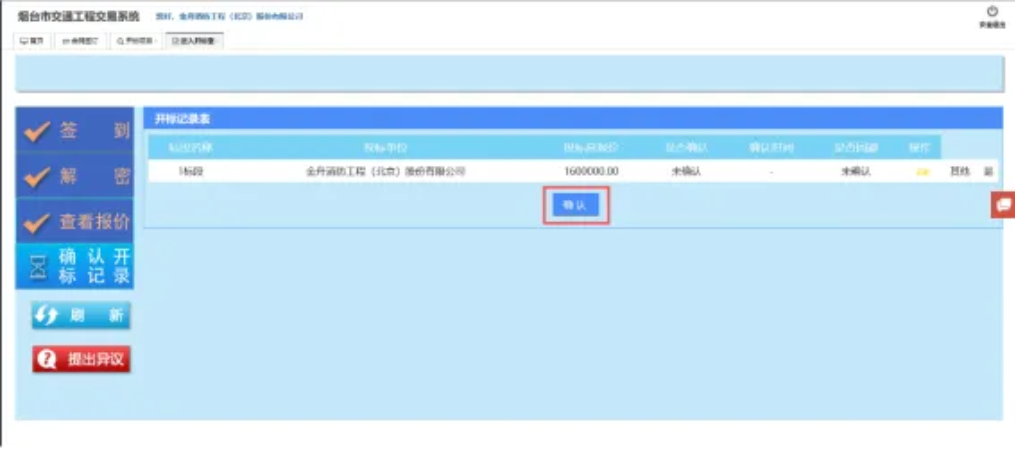Click the 其他 link in the bid row

pos(959,172)
